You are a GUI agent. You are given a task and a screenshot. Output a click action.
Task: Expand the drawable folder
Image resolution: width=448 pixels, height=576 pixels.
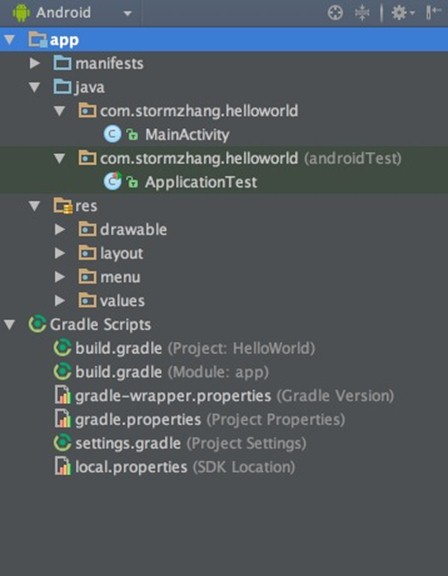coord(59,230)
